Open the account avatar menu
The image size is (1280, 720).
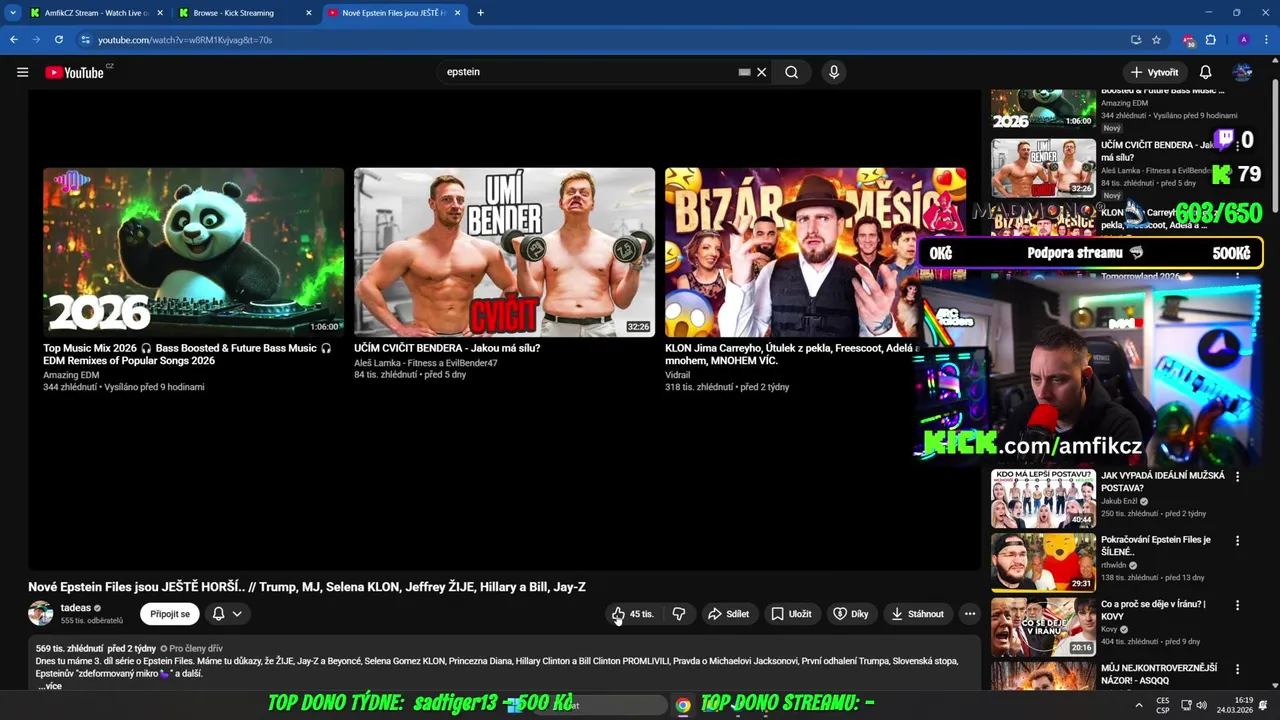point(1243,72)
